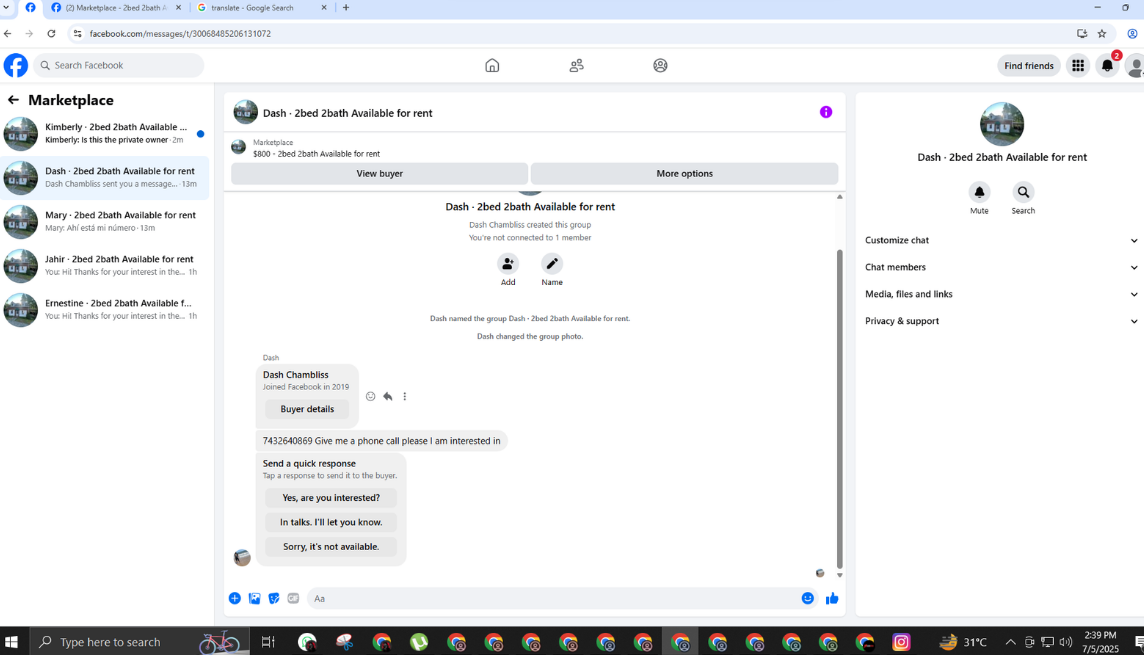Click More options button
The width and height of the screenshot is (1144, 655).
click(684, 174)
